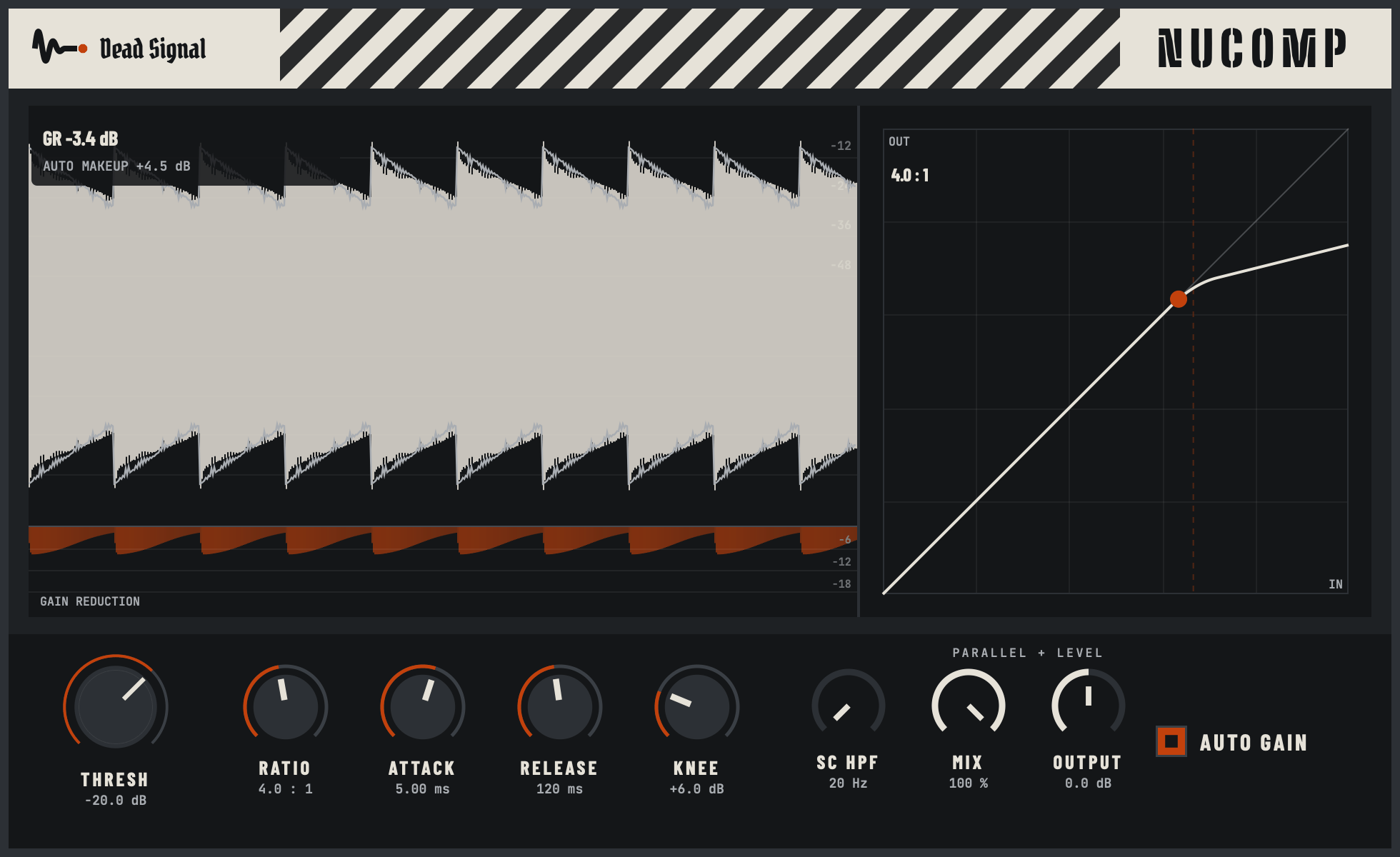Click the 5.00 ms attack value
This screenshot has height=857, width=1400.
pyautogui.click(x=422, y=789)
